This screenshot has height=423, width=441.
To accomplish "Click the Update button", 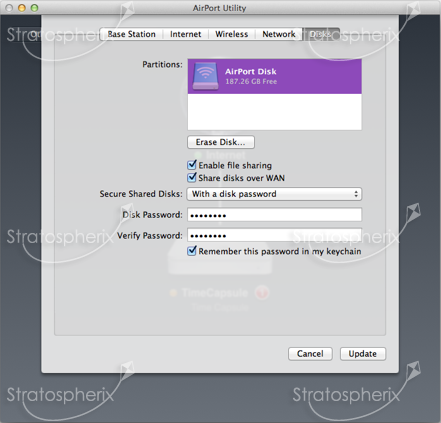I will click(363, 354).
